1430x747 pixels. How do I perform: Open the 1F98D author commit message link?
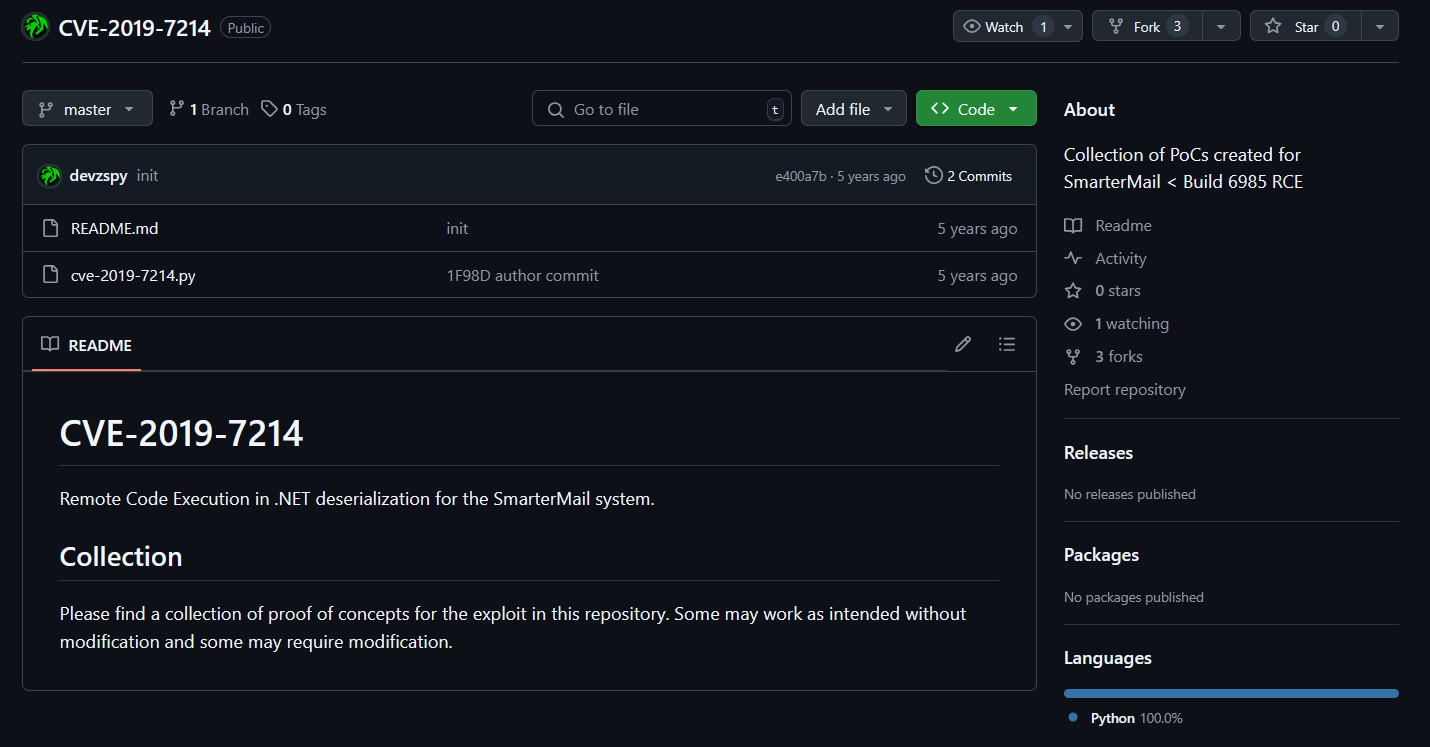coord(522,275)
